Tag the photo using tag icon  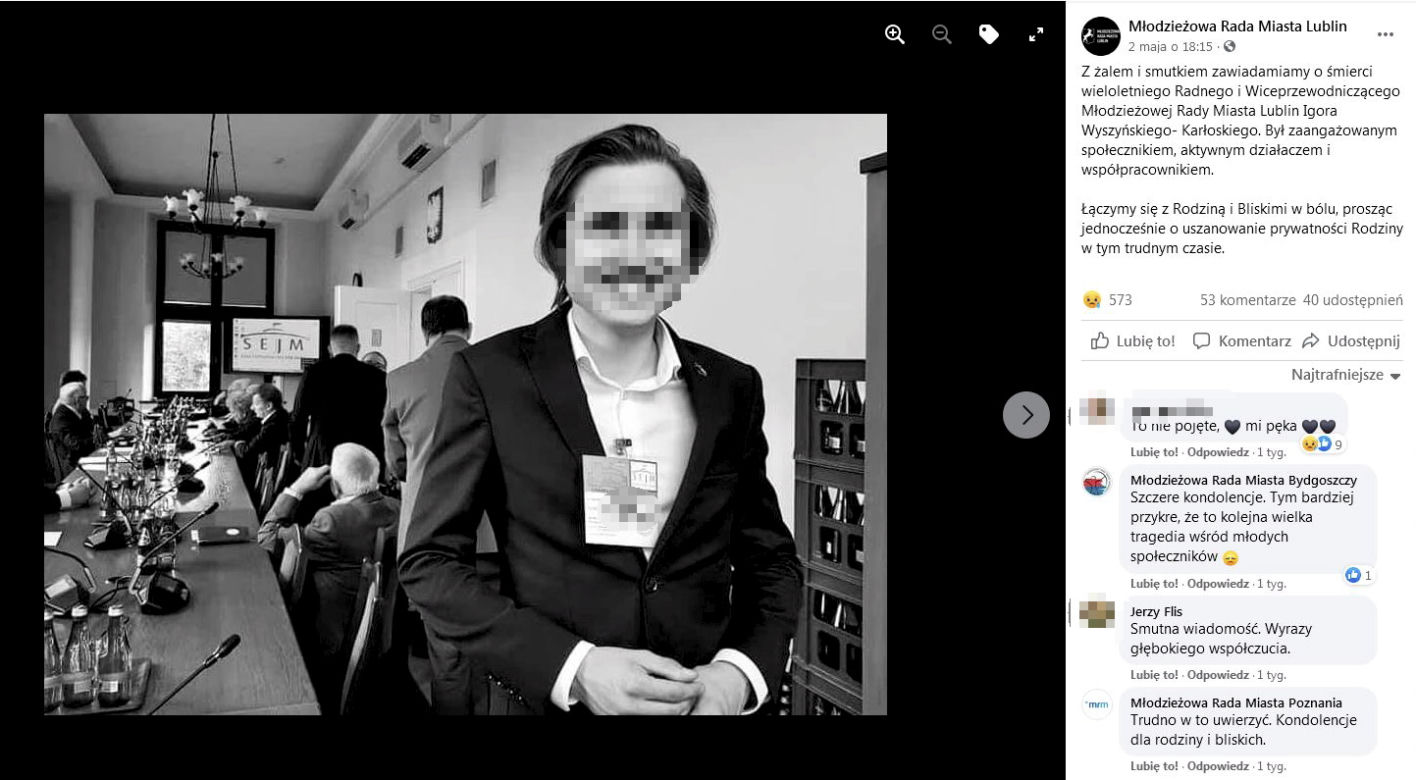[989, 35]
